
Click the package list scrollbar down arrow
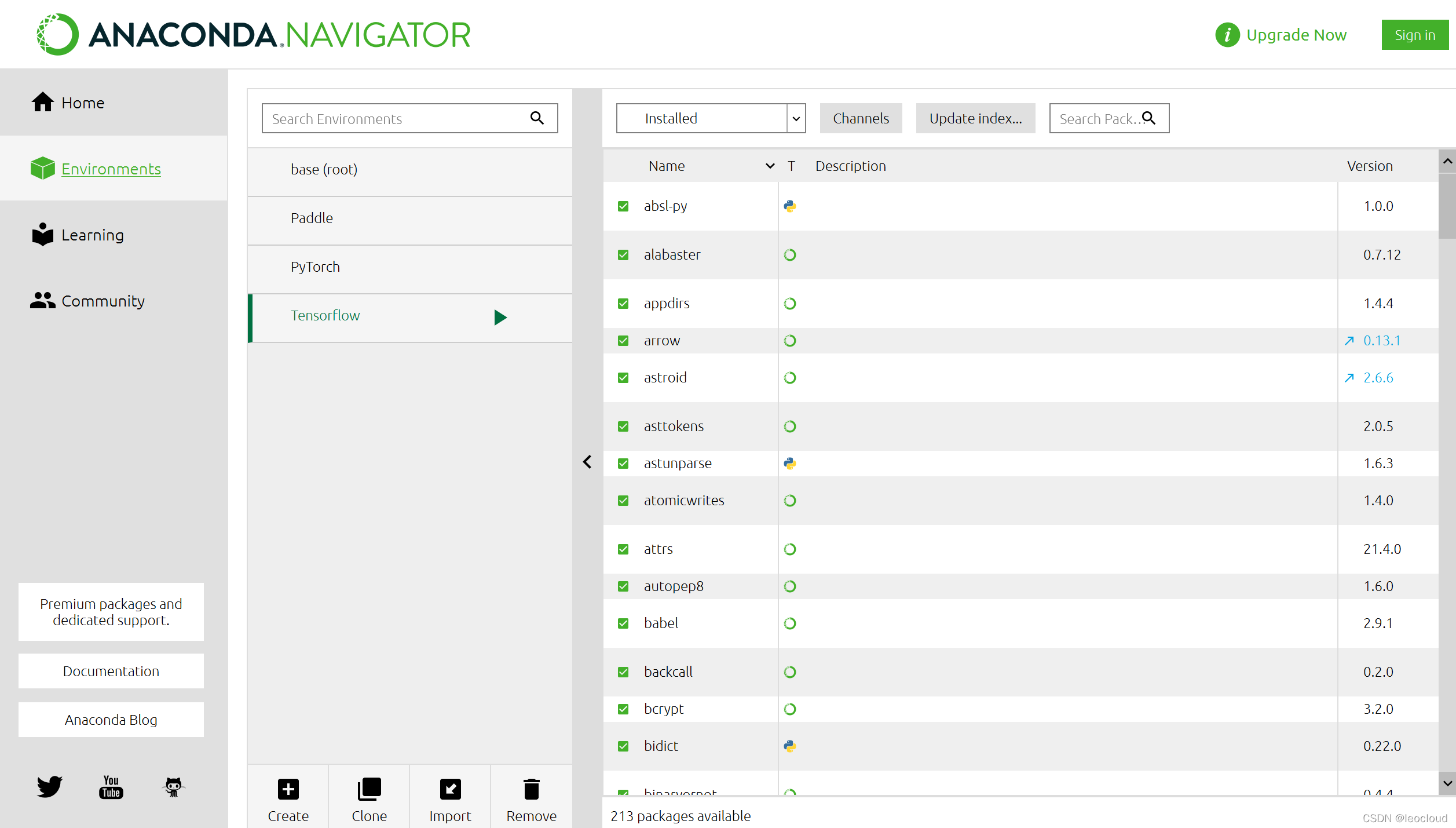[x=1447, y=783]
